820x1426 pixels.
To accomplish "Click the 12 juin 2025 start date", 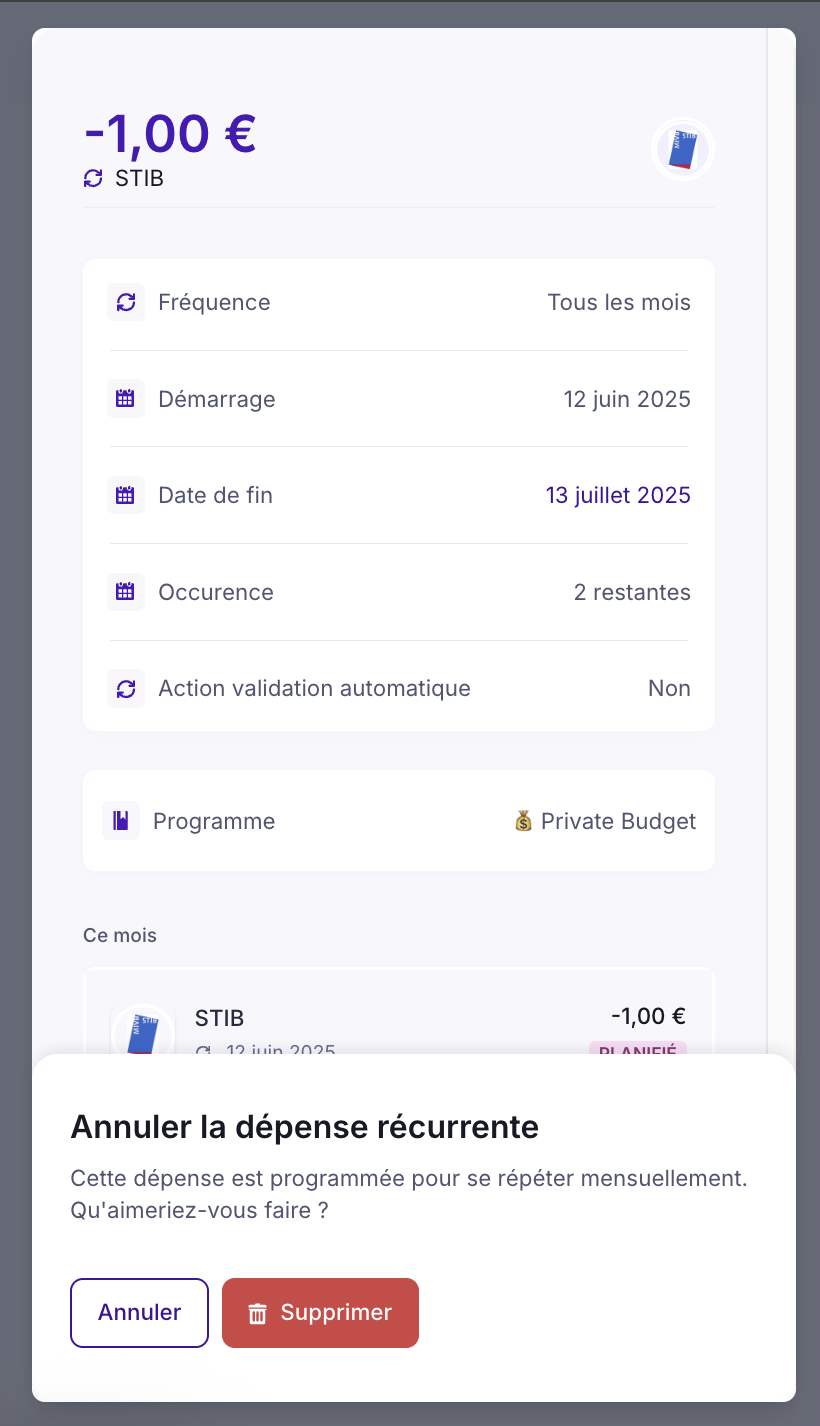I will pyautogui.click(x=627, y=399).
